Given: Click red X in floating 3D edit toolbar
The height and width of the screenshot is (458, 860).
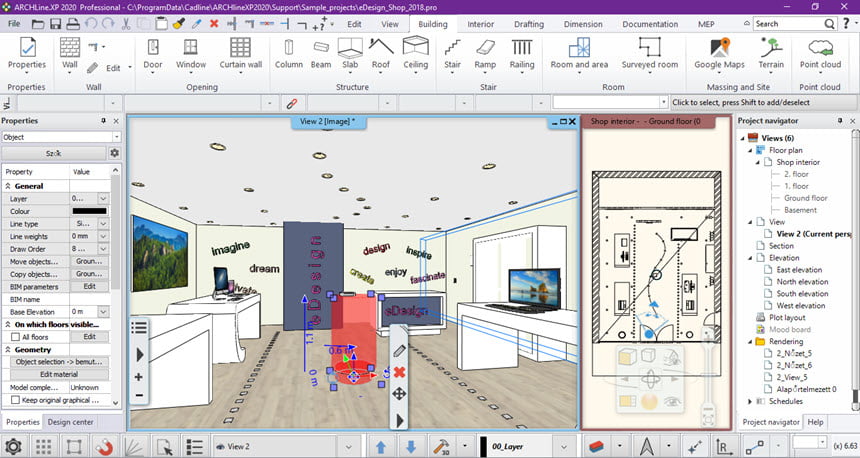Looking at the screenshot, I should [x=399, y=372].
